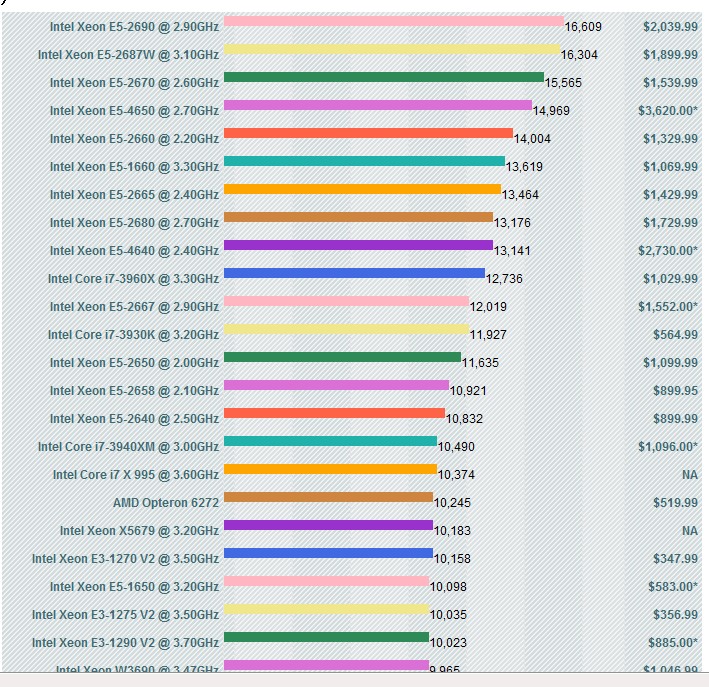
Task: Click the score value 13,619
Action: pos(524,167)
